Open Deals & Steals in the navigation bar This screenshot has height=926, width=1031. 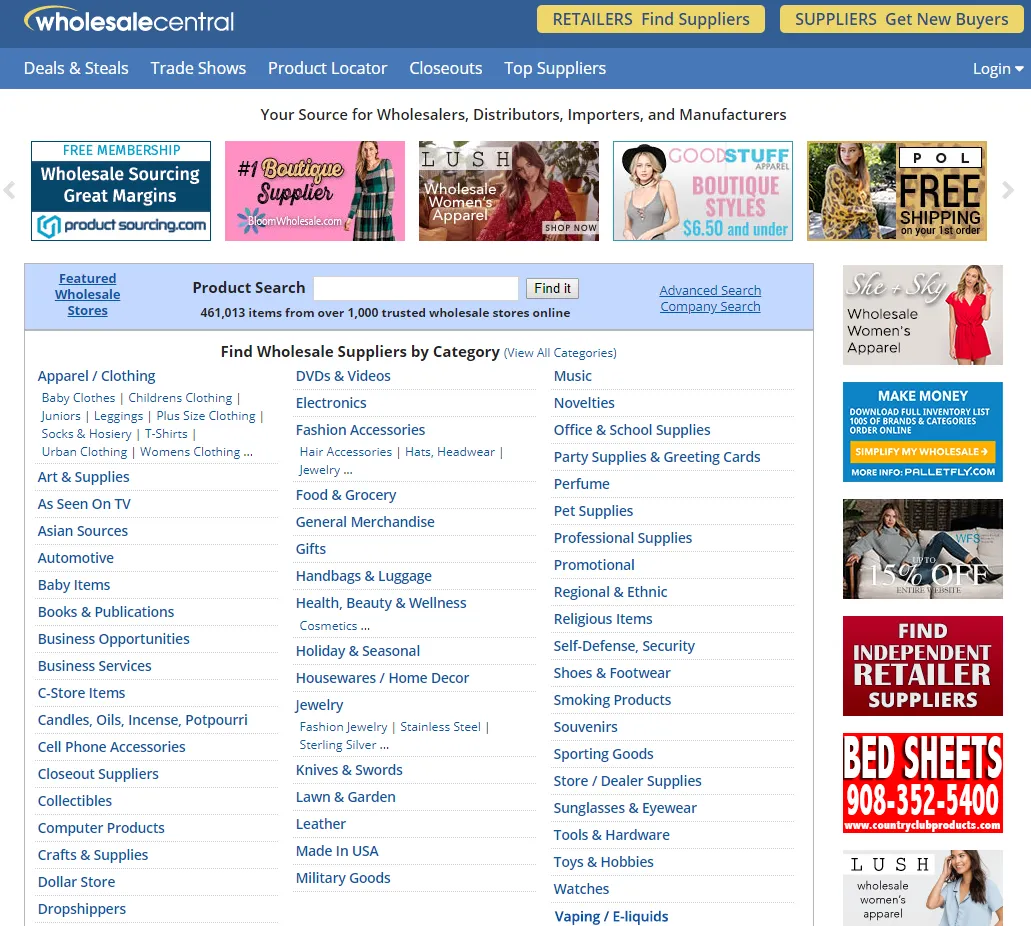pyautogui.click(x=76, y=68)
